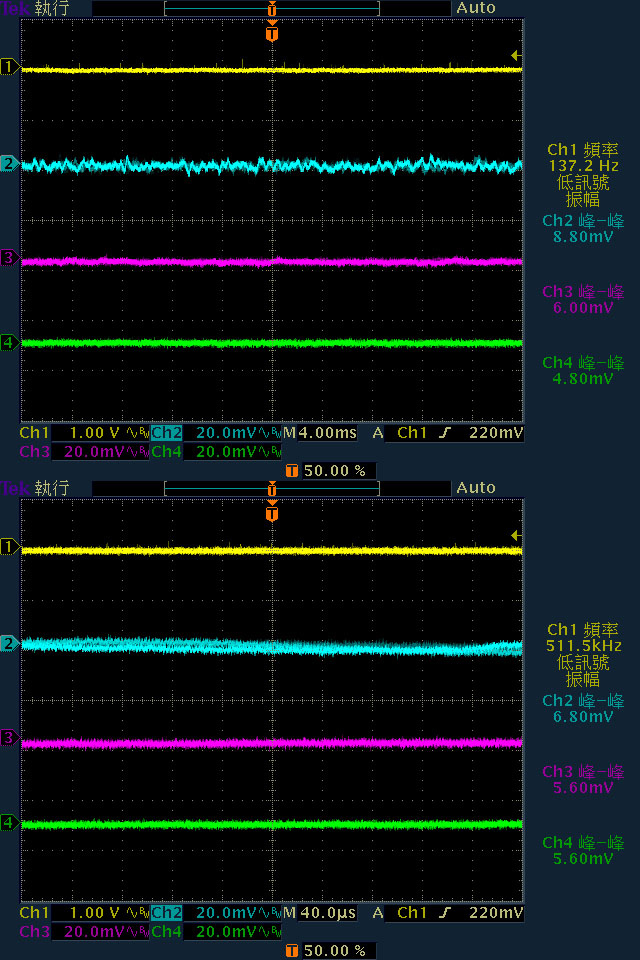Click the trigger level arrow in the 4.00ms capture
The height and width of the screenshot is (960, 640).
(x=516, y=56)
